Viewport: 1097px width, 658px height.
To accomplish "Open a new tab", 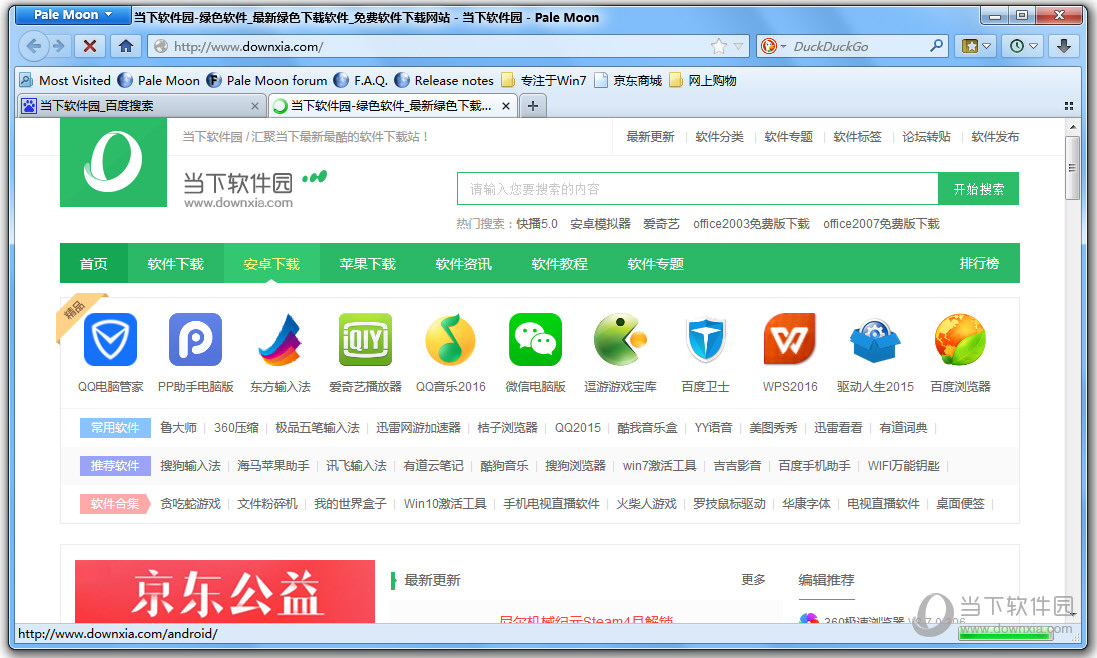I will click(533, 106).
